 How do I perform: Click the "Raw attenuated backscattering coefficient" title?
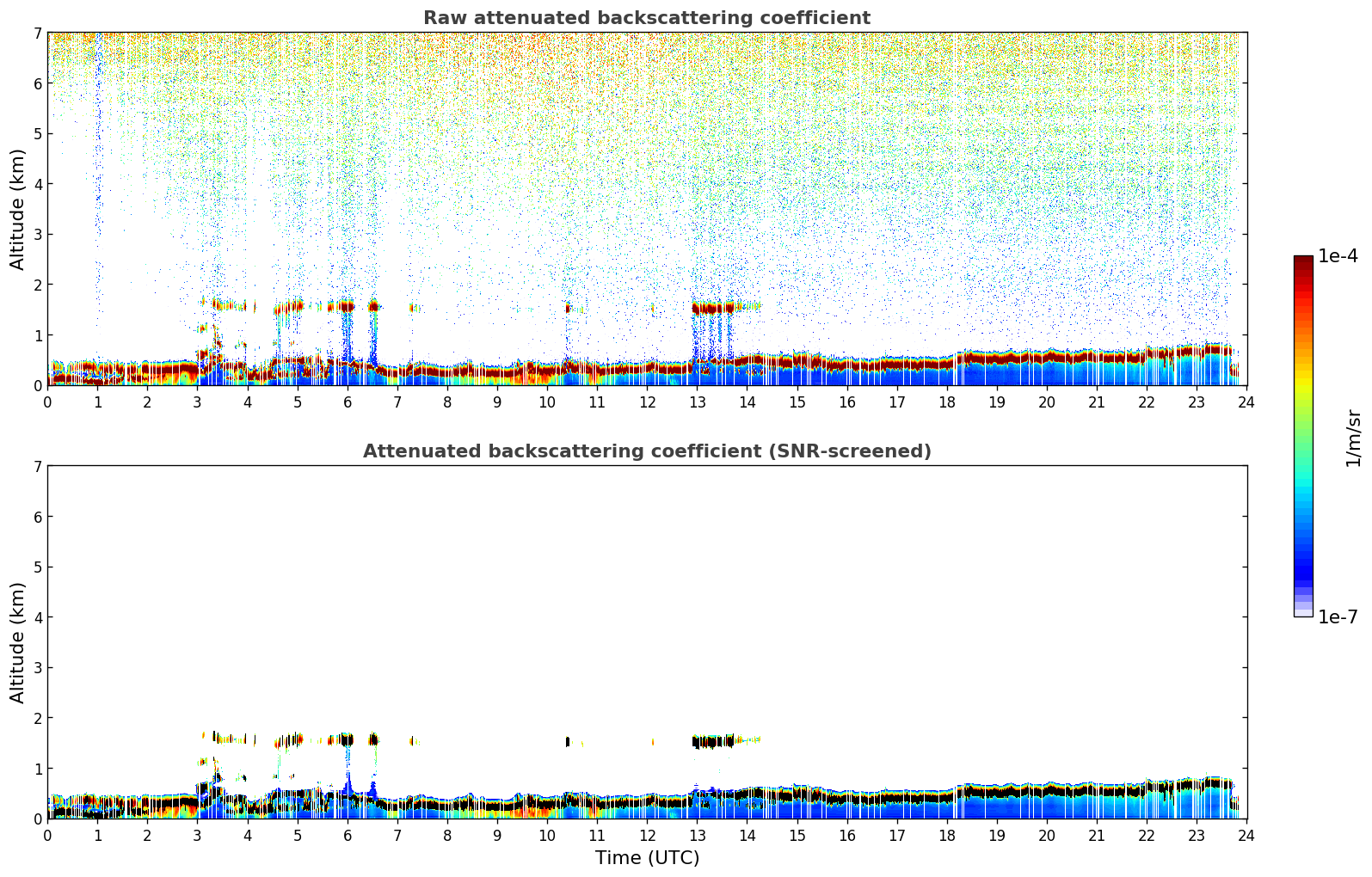[647, 18]
